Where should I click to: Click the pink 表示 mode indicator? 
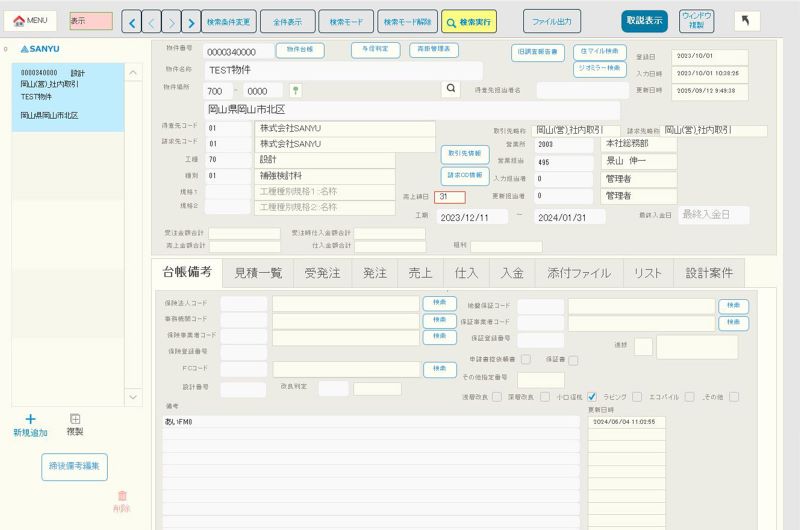coord(90,21)
